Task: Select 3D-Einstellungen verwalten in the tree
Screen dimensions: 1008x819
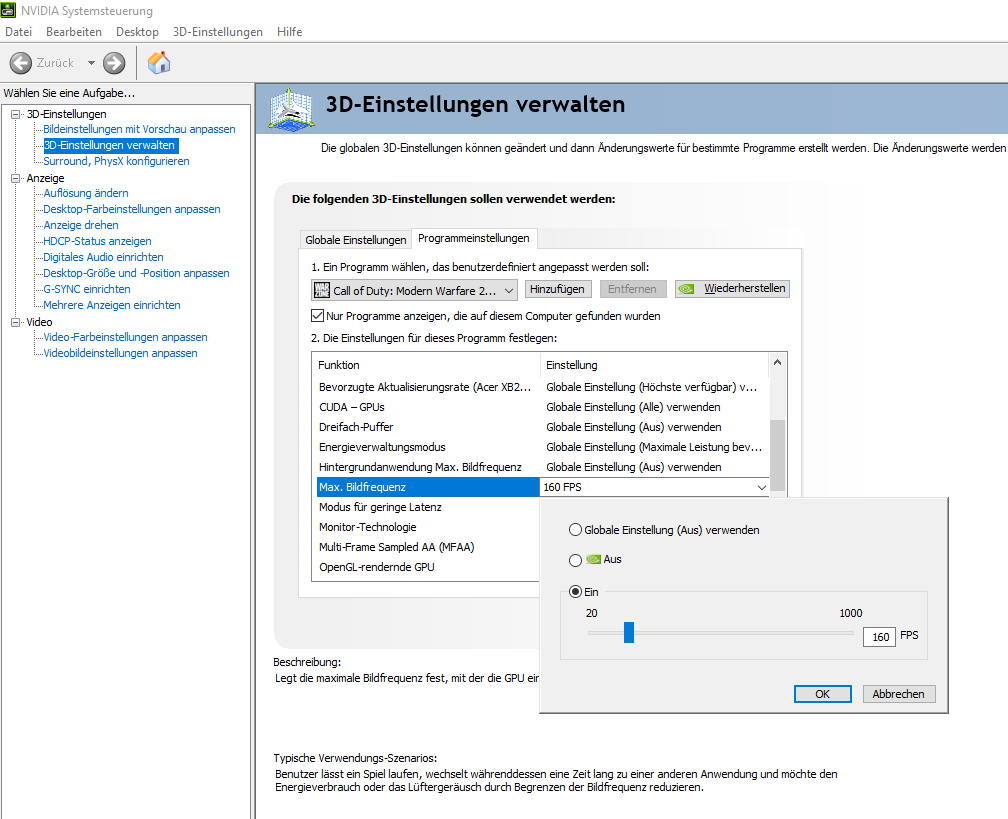Action: pyautogui.click(x=109, y=145)
